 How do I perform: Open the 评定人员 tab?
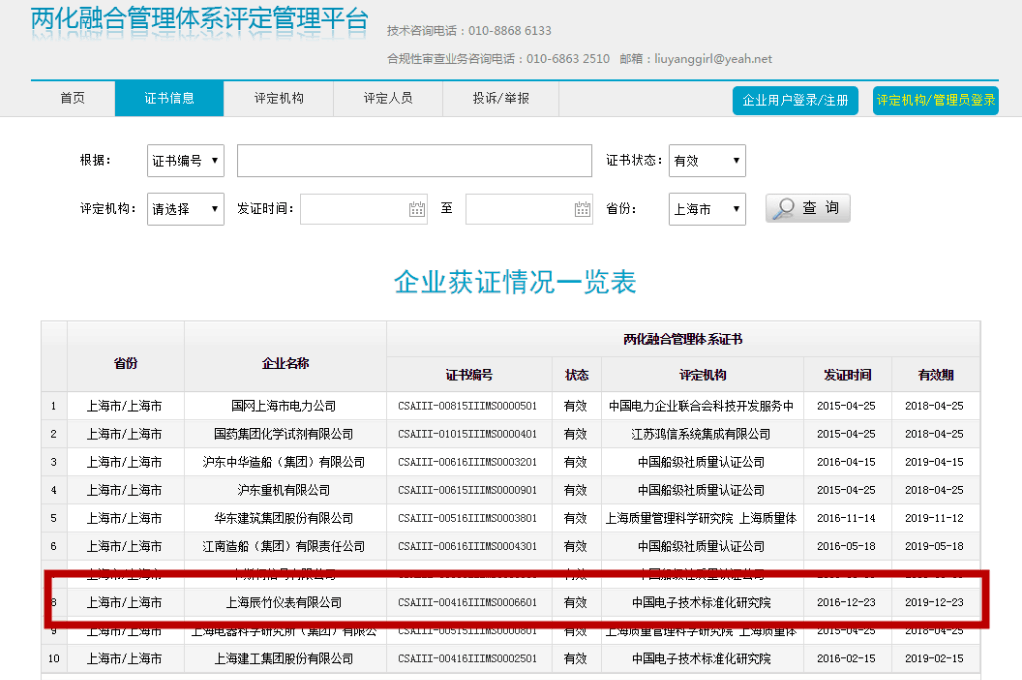[388, 99]
